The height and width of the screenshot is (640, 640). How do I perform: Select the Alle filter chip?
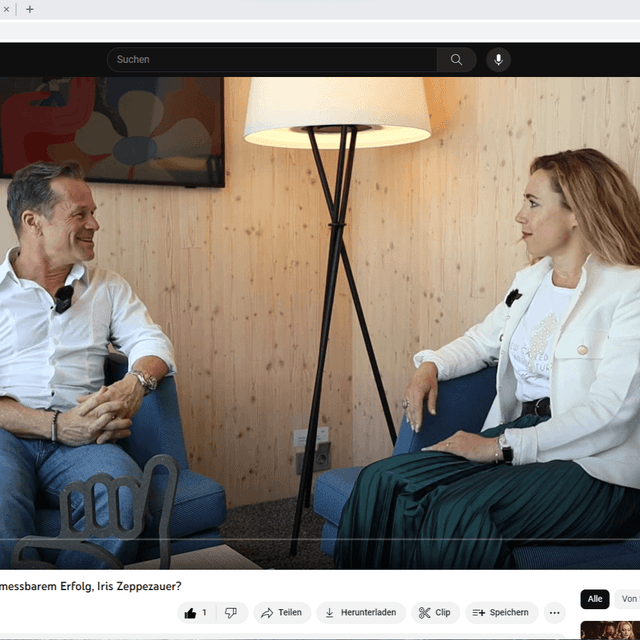point(595,599)
